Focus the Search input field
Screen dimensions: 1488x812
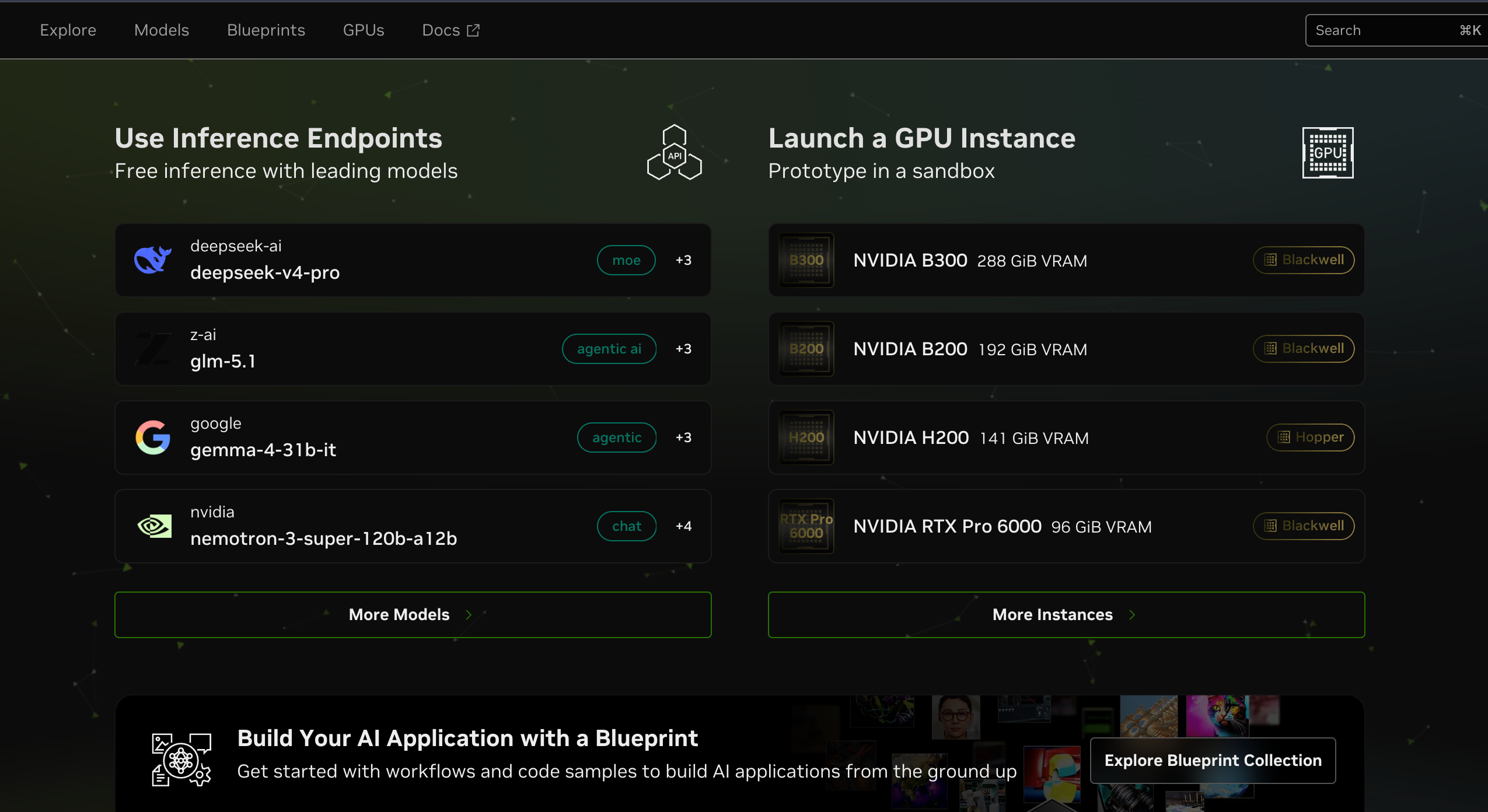[x=1396, y=30]
